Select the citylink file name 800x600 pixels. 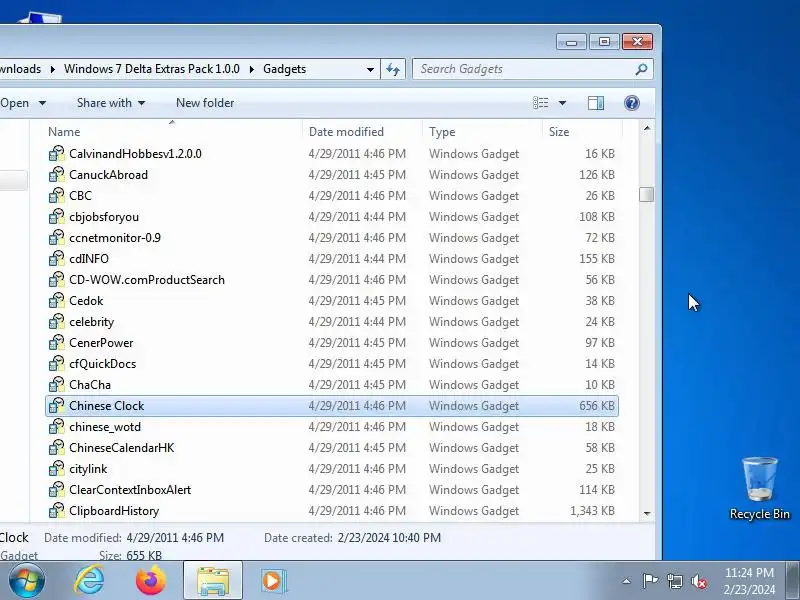tap(88, 469)
